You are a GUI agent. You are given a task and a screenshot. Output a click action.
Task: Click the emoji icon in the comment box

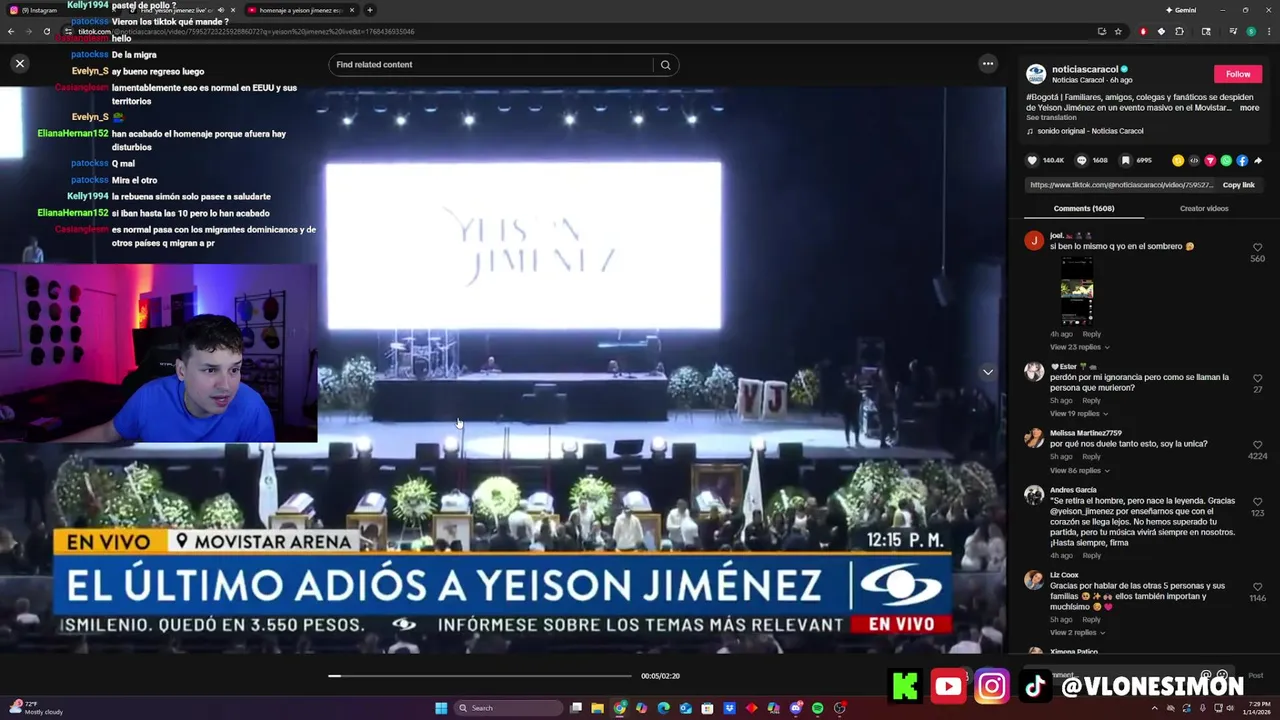click(1221, 675)
